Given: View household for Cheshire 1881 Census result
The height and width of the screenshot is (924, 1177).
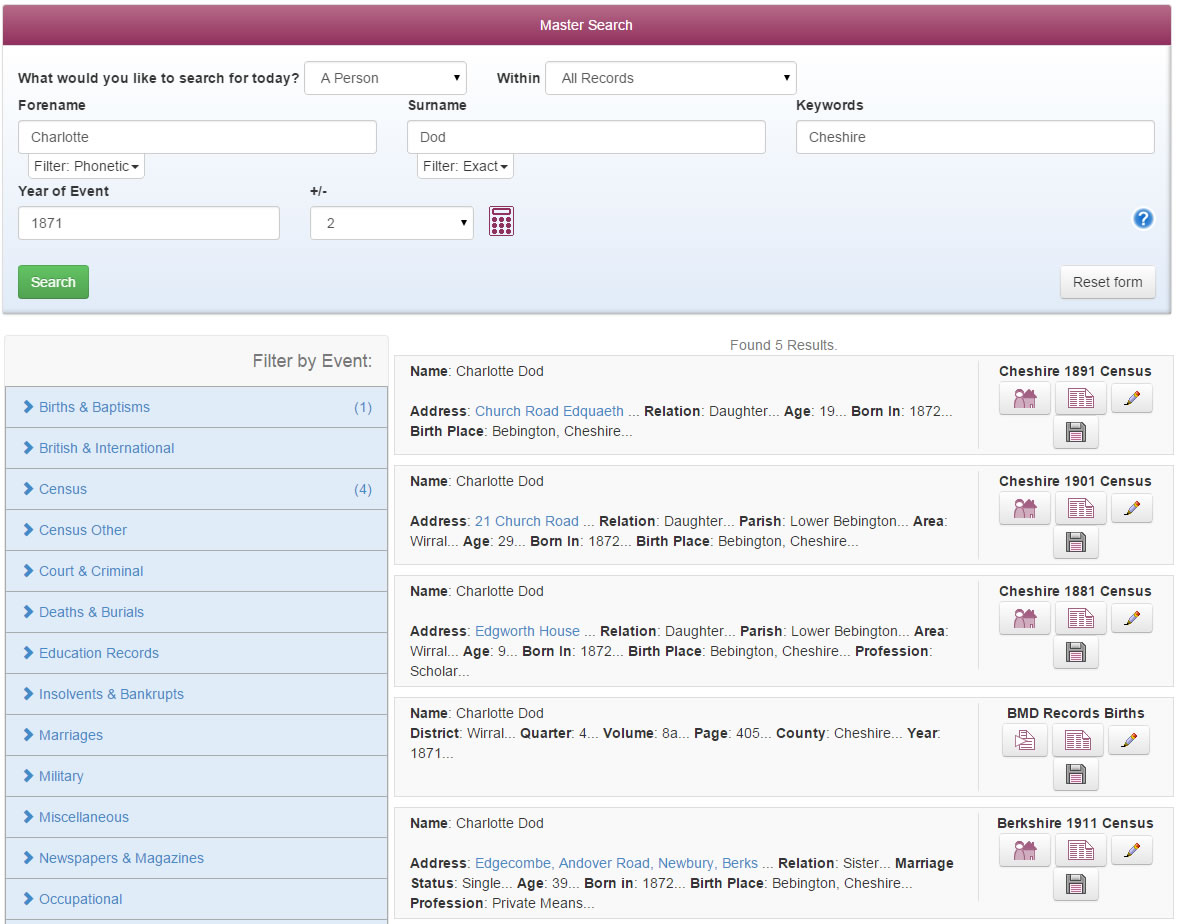Looking at the screenshot, I should pos(1025,619).
